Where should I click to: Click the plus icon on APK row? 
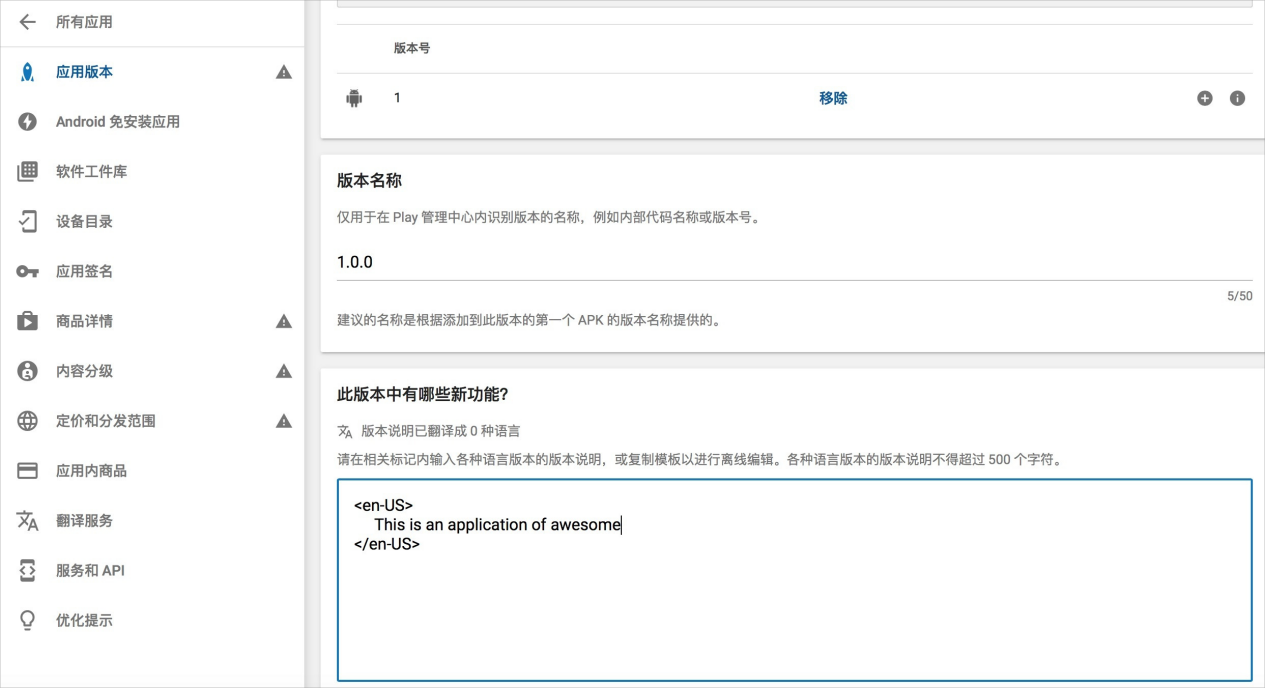(1204, 98)
